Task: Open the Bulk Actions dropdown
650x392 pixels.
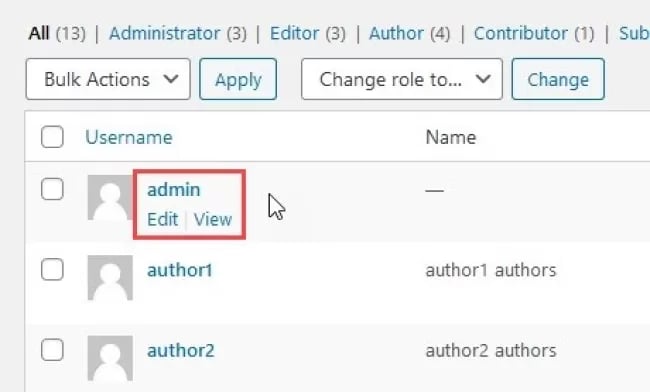Action: coord(108,79)
